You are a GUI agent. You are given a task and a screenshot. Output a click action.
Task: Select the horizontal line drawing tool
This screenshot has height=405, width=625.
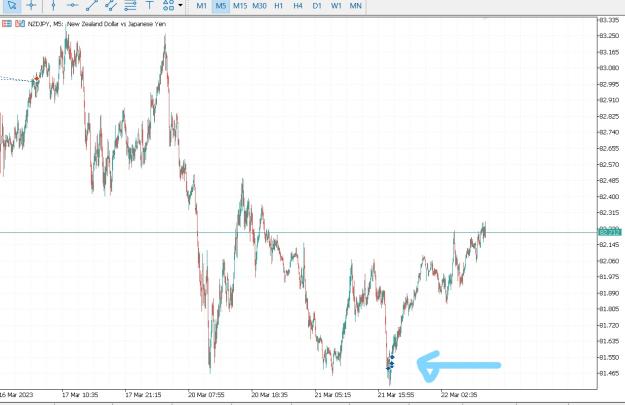pyautogui.click(x=72, y=5)
